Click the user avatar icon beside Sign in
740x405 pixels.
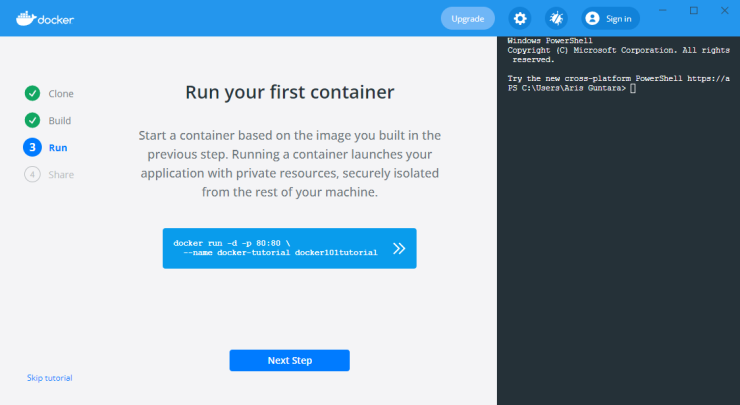tap(592, 18)
